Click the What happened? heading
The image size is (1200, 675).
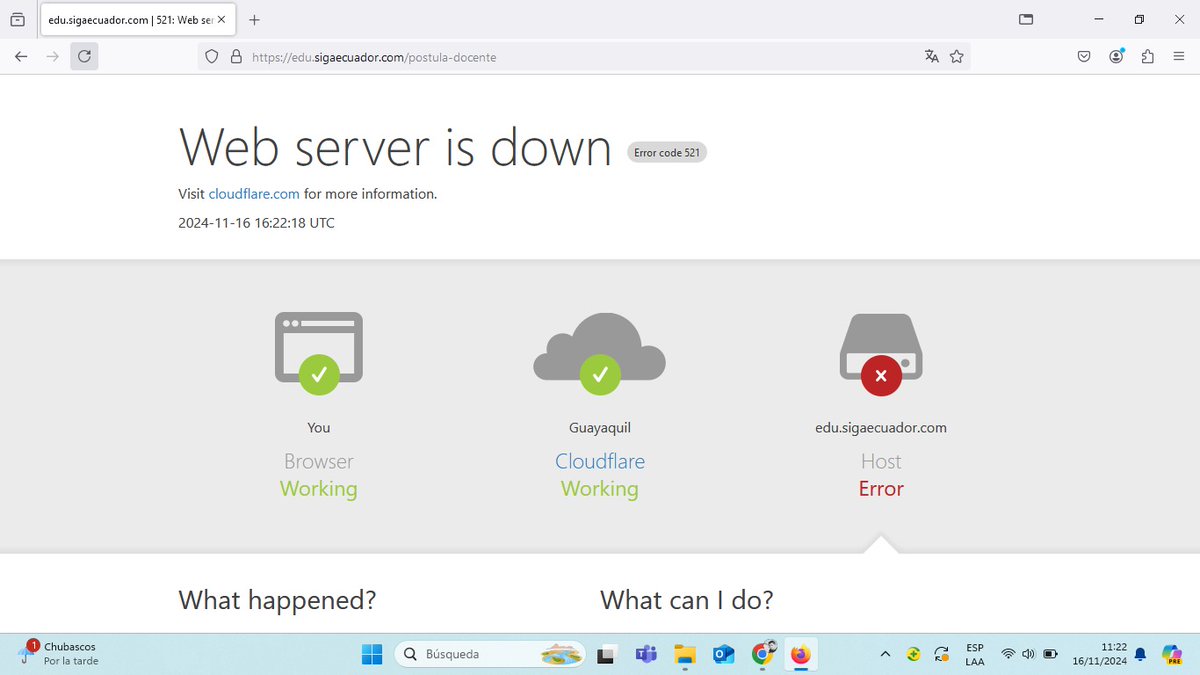click(x=277, y=600)
